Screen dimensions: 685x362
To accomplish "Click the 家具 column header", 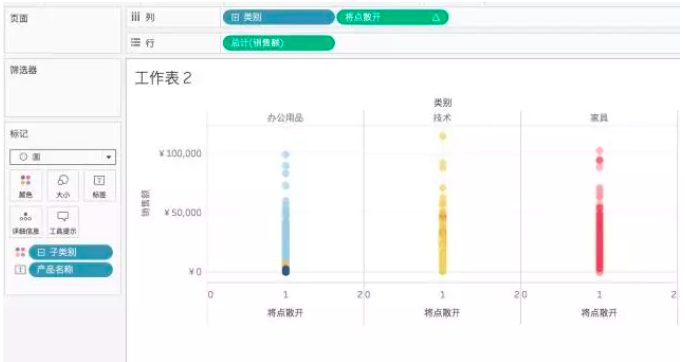I will (599, 117).
